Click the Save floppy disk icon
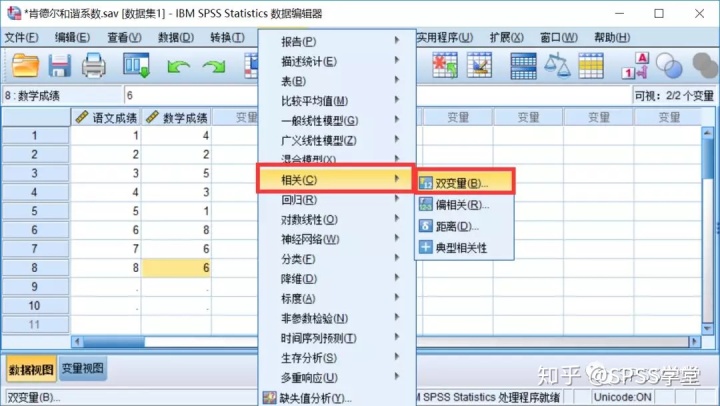The width and height of the screenshot is (720, 406). click(x=60, y=65)
